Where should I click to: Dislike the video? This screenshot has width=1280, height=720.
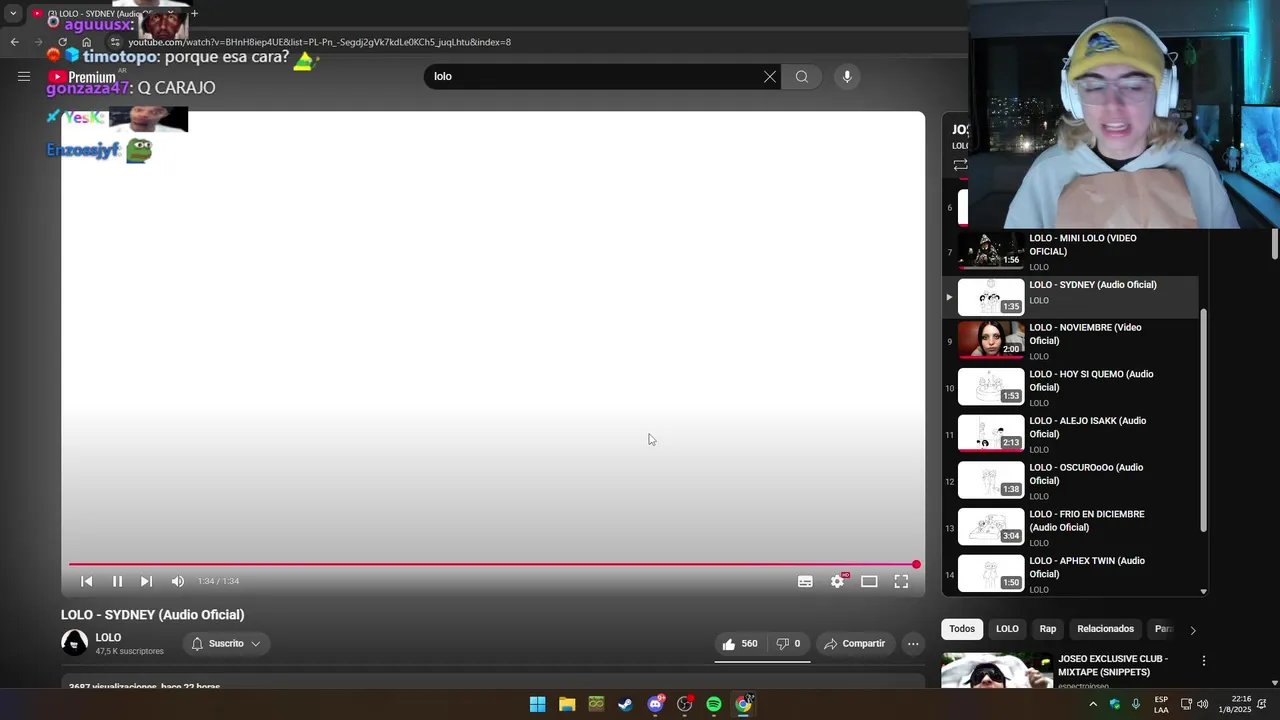(x=789, y=644)
